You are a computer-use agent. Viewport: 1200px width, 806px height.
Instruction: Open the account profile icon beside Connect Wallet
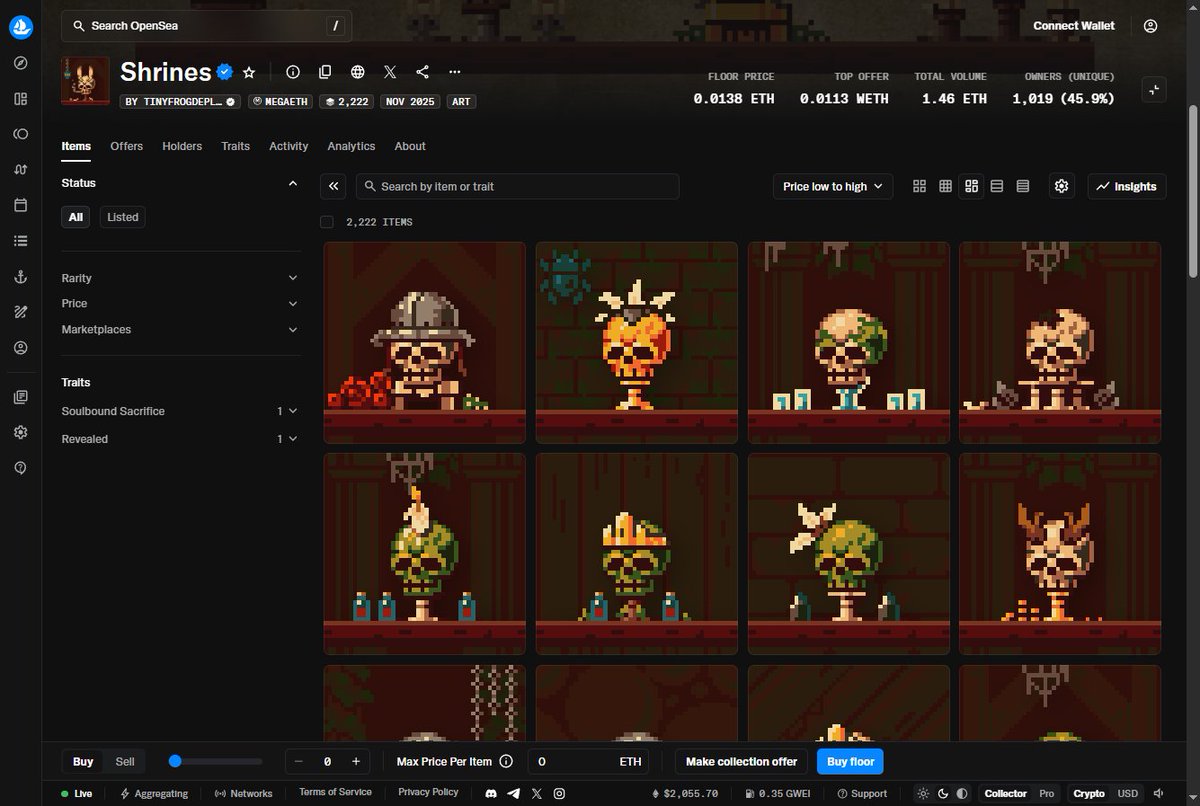[1151, 26]
